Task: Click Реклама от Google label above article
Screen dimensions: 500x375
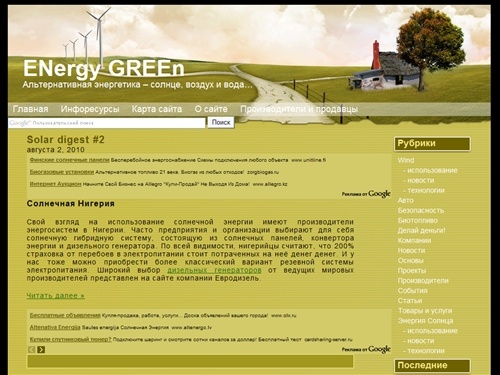Action: tap(366, 194)
